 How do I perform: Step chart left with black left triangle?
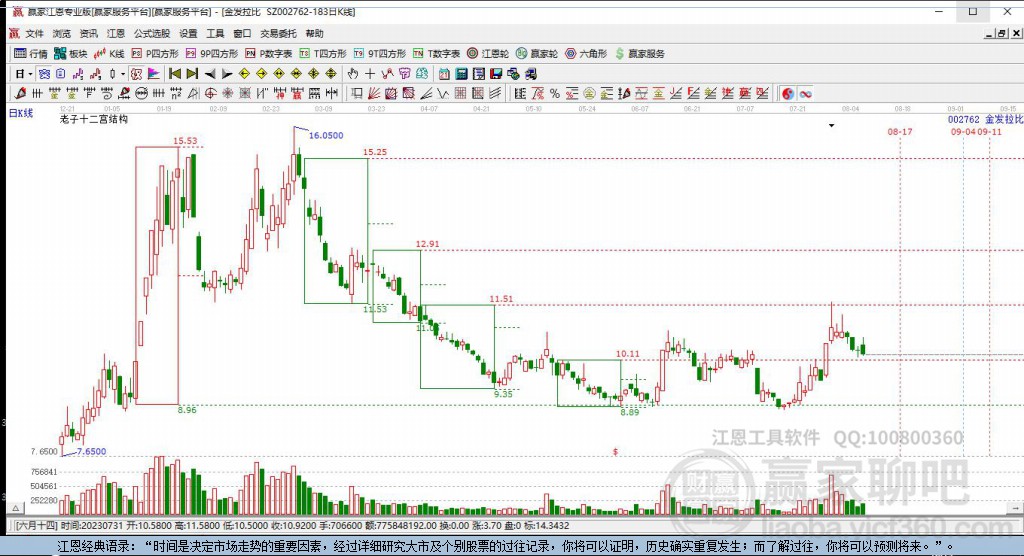point(210,74)
